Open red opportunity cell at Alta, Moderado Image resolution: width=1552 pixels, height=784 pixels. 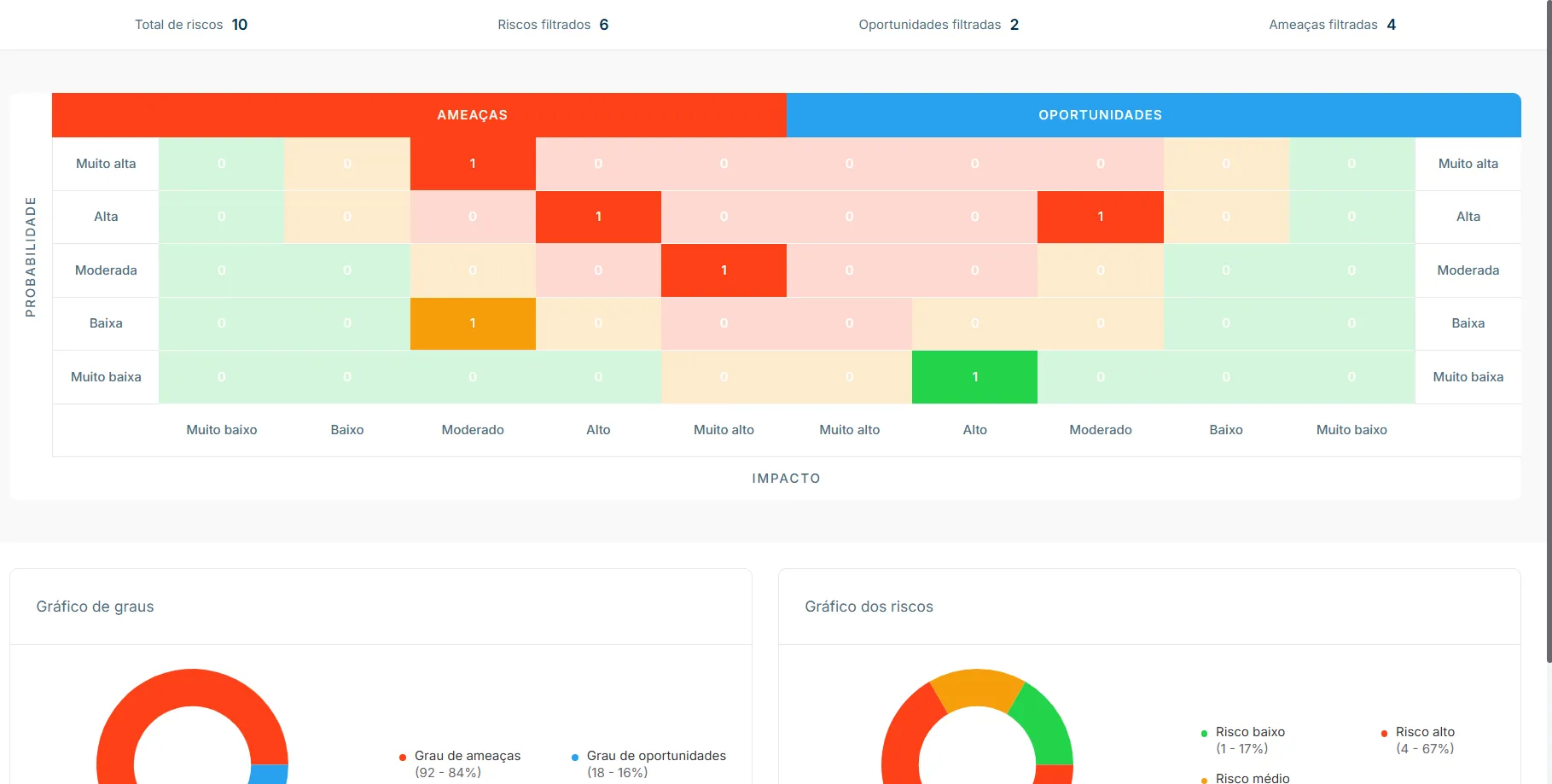1101,217
